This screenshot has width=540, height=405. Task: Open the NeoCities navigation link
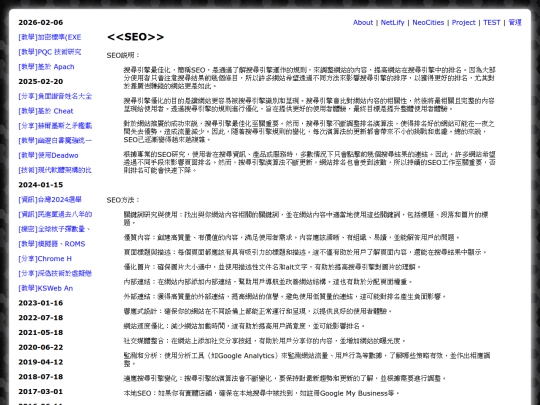click(x=428, y=22)
